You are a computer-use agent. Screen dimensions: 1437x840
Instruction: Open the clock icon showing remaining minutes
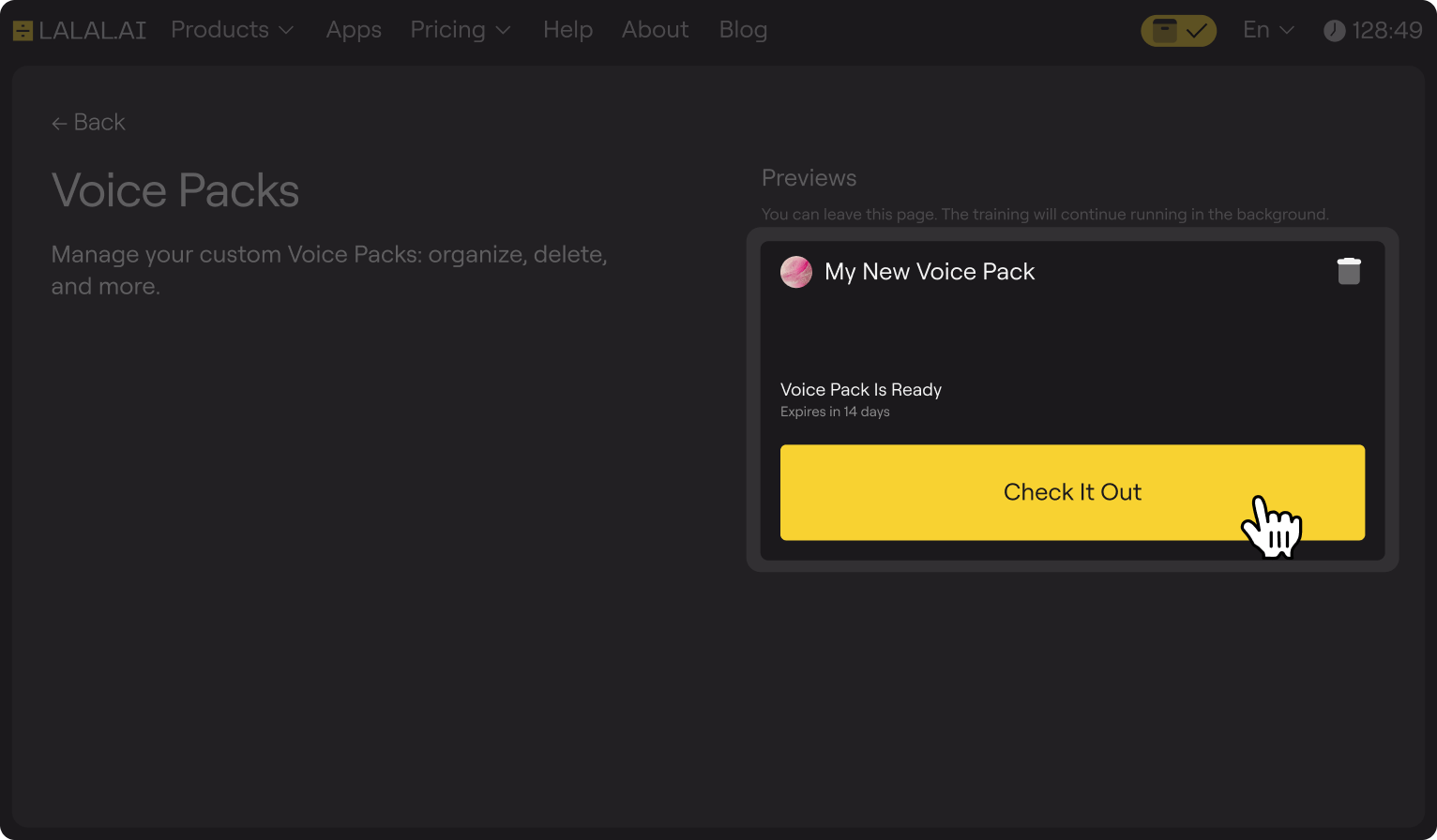point(1336,29)
